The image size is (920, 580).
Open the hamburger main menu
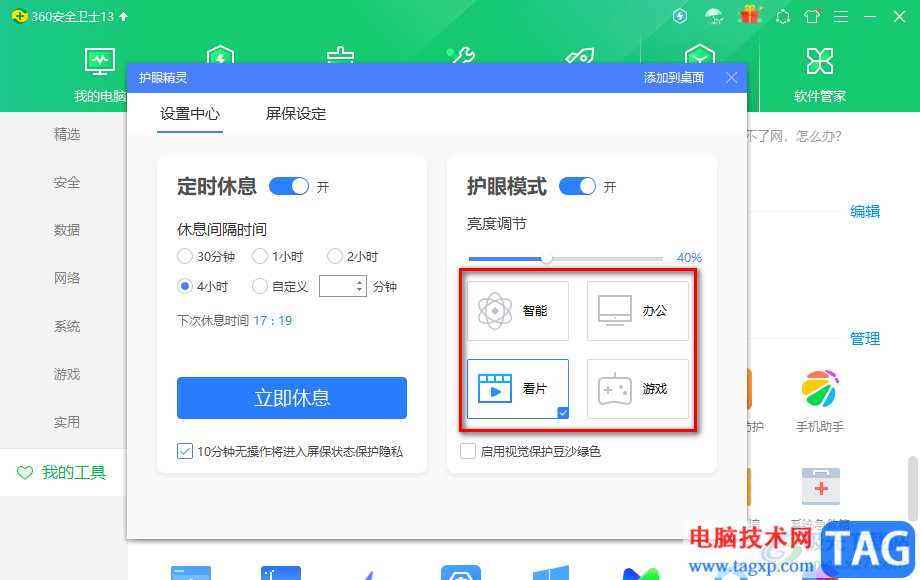(841, 16)
